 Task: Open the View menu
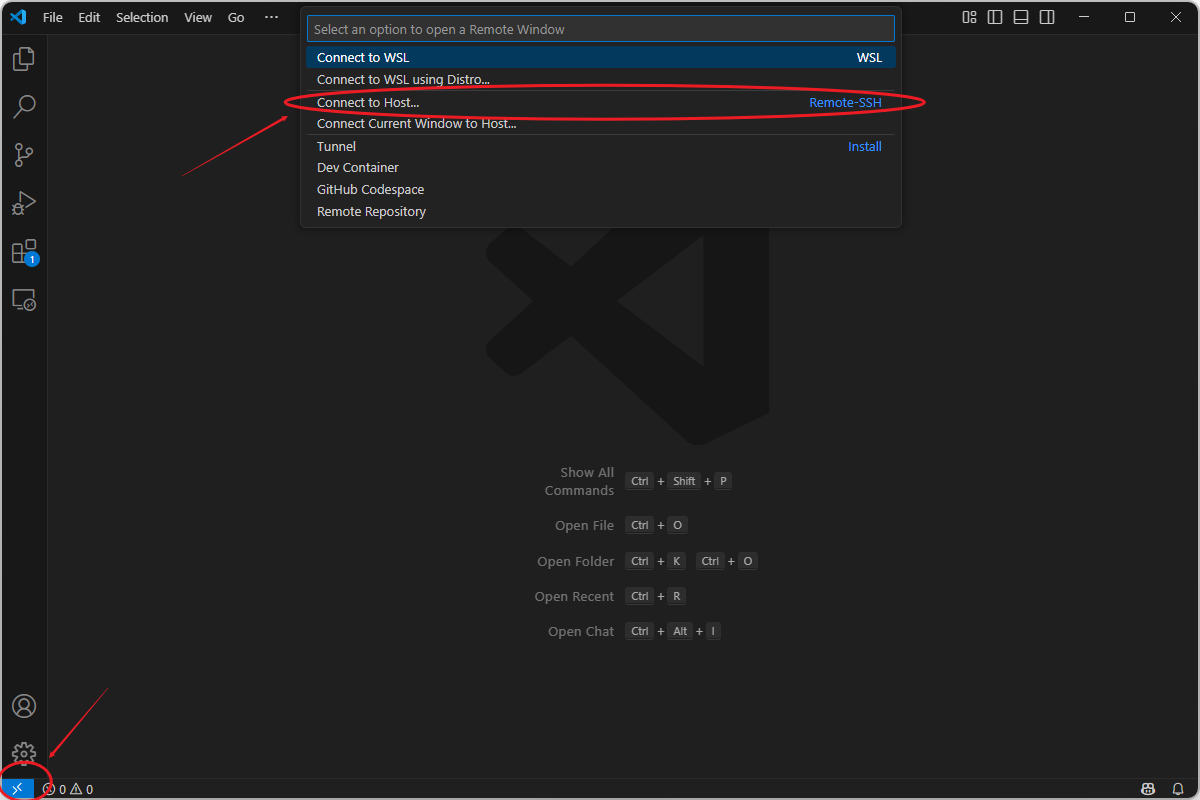pyautogui.click(x=198, y=17)
